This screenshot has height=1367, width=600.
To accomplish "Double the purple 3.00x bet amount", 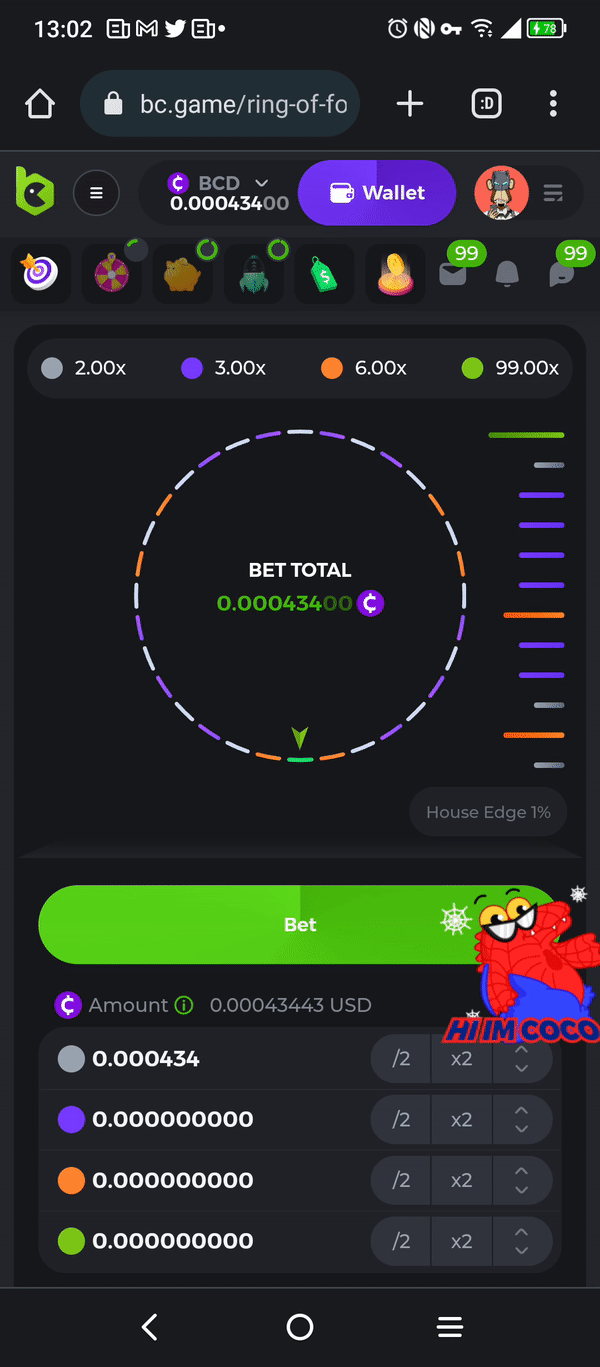I will (x=461, y=1120).
